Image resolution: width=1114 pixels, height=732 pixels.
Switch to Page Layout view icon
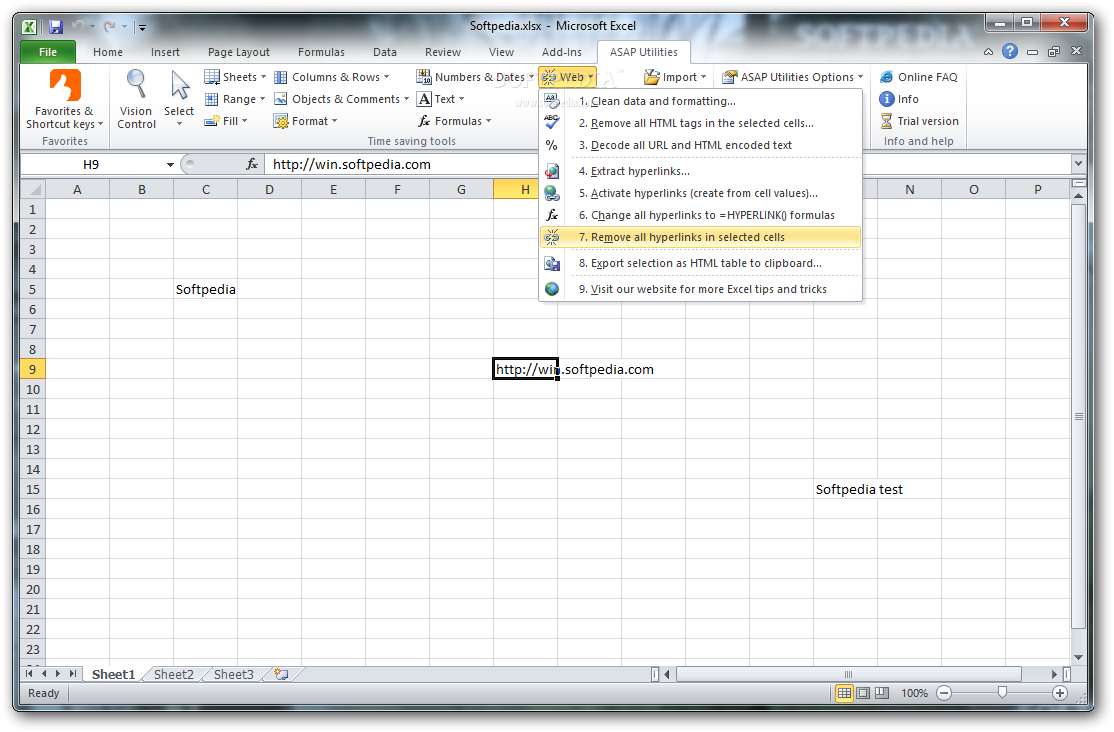point(862,693)
